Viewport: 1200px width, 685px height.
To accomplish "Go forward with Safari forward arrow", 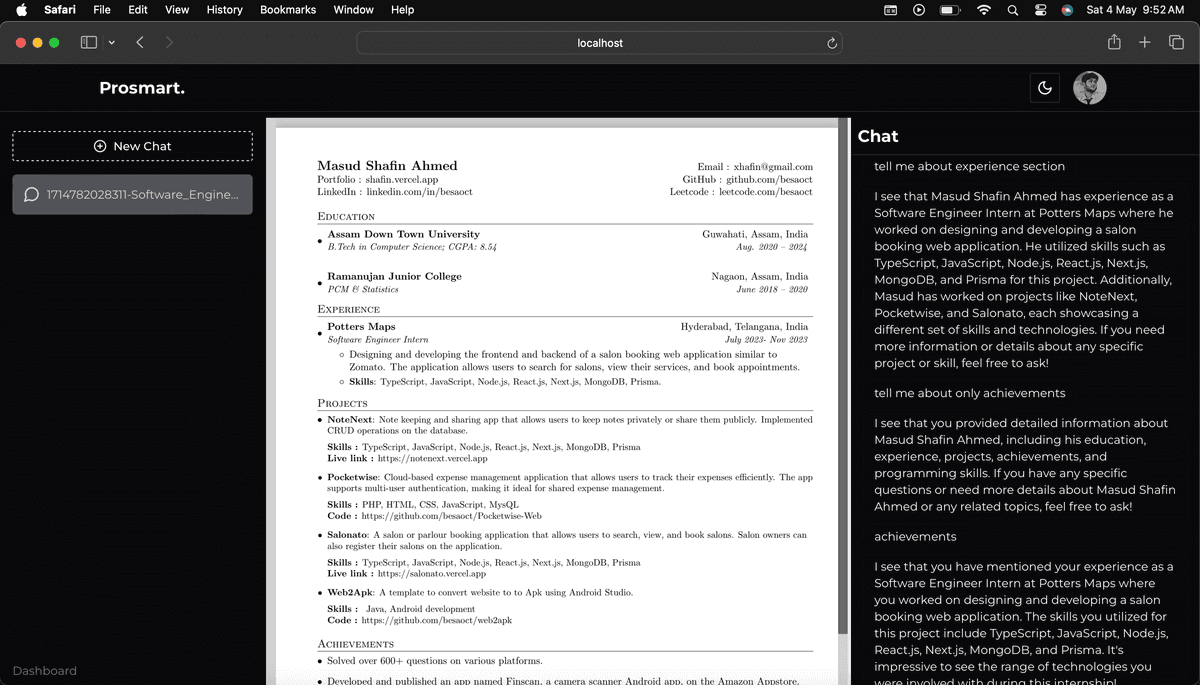I will point(169,42).
